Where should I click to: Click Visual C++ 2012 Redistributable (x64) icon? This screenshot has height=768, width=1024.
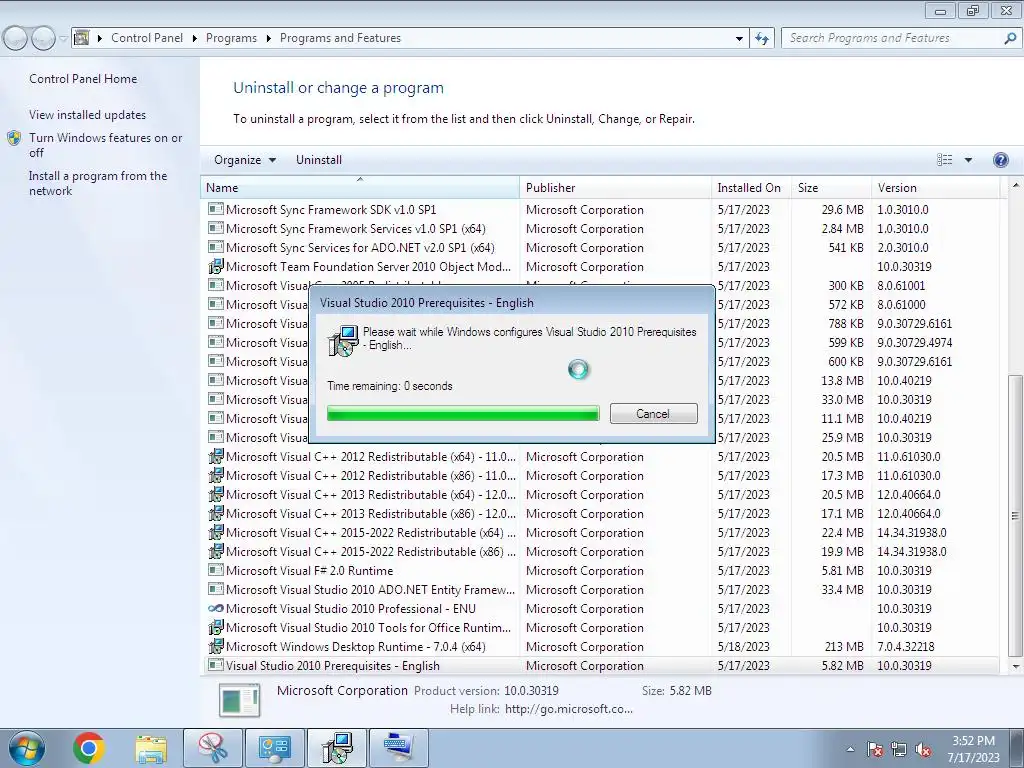pos(216,456)
